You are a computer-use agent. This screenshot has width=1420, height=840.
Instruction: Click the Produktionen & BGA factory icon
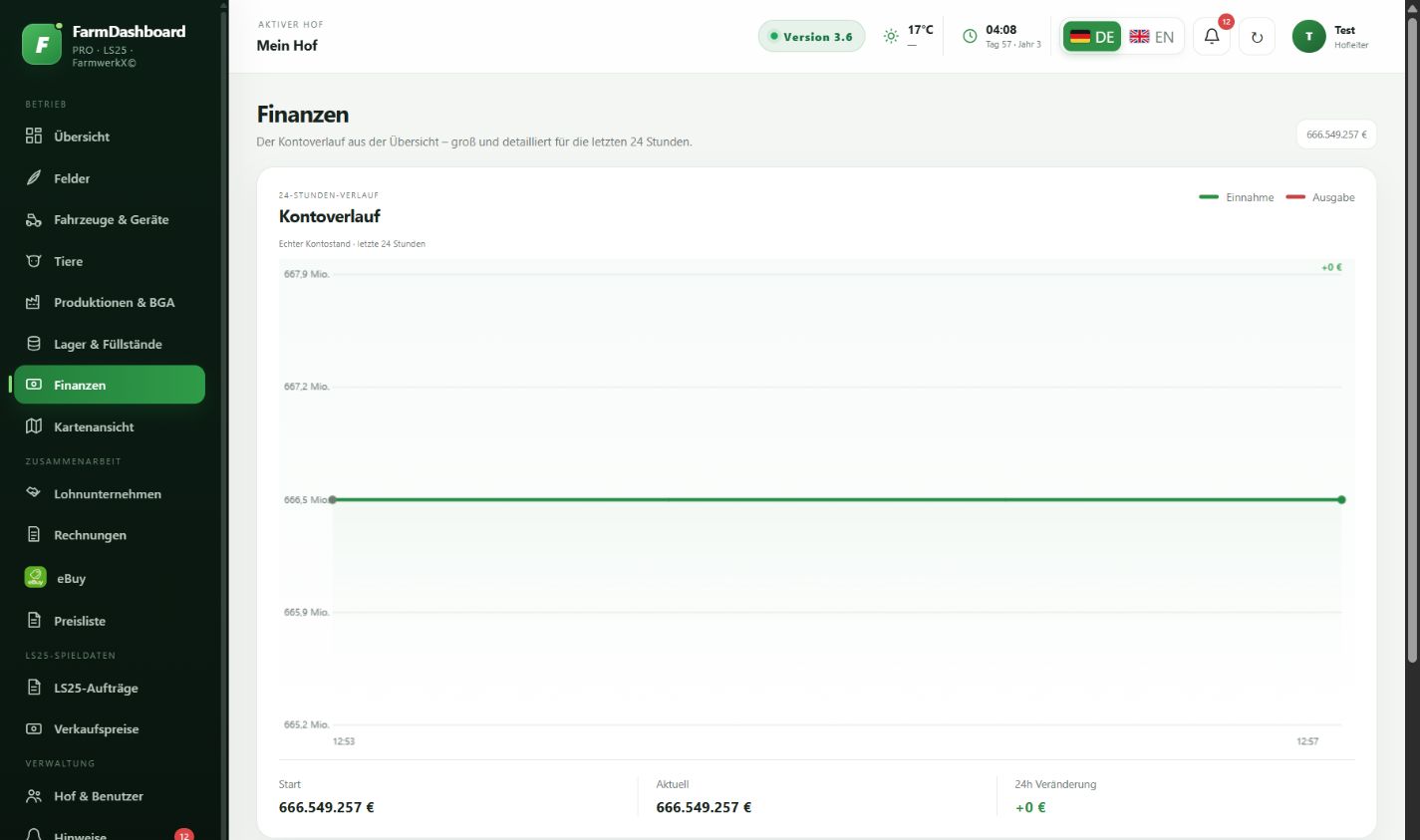coord(34,302)
